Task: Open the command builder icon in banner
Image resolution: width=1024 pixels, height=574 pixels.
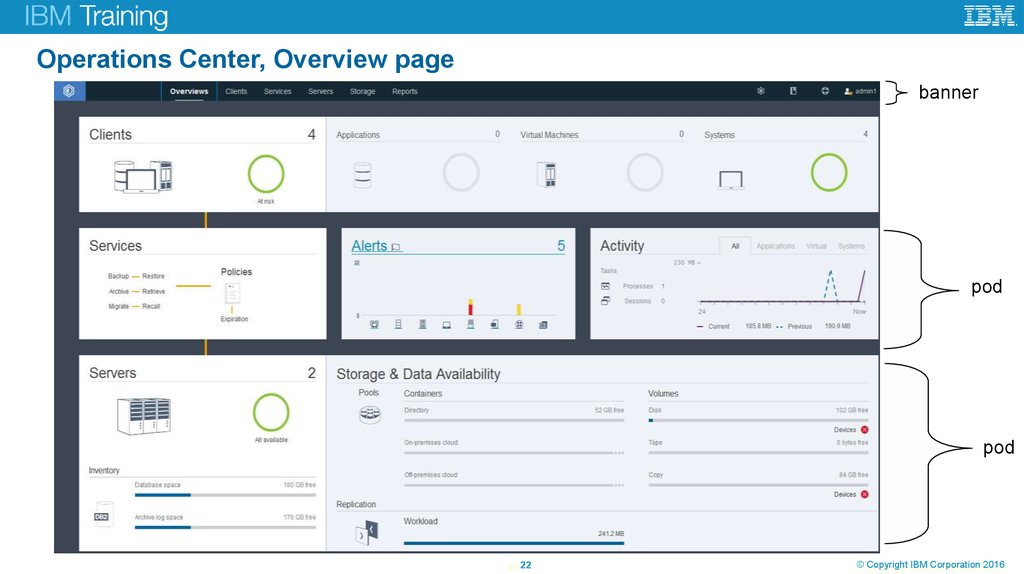Action: pyautogui.click(x=793, y=91)
